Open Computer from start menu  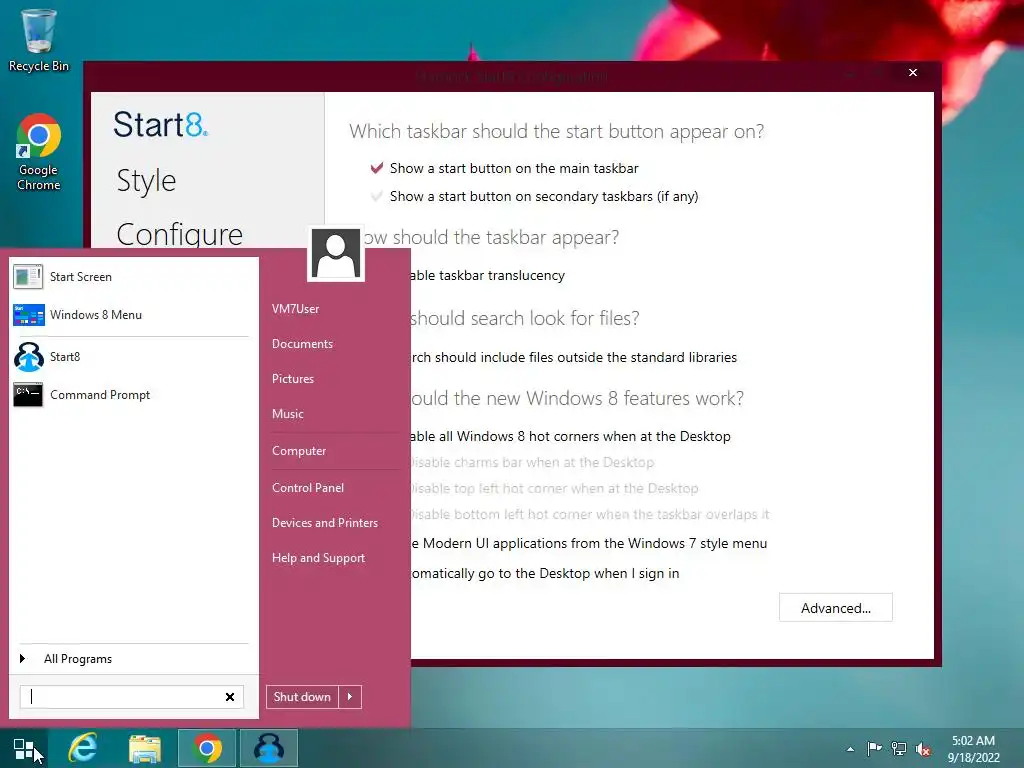coord(299,451)
